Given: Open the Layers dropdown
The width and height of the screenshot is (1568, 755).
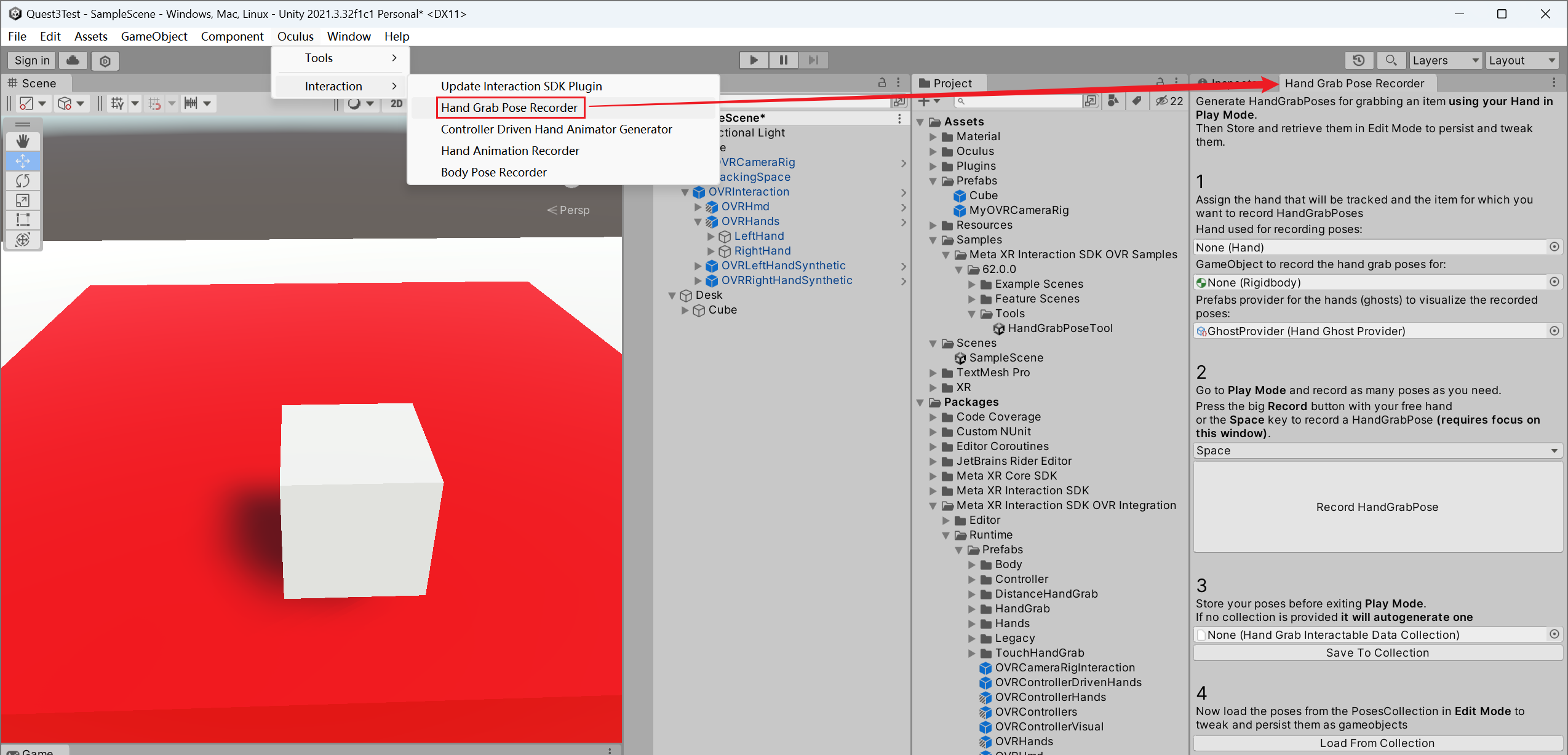Looking at the screenshot, I should (x=1445, y=60).
